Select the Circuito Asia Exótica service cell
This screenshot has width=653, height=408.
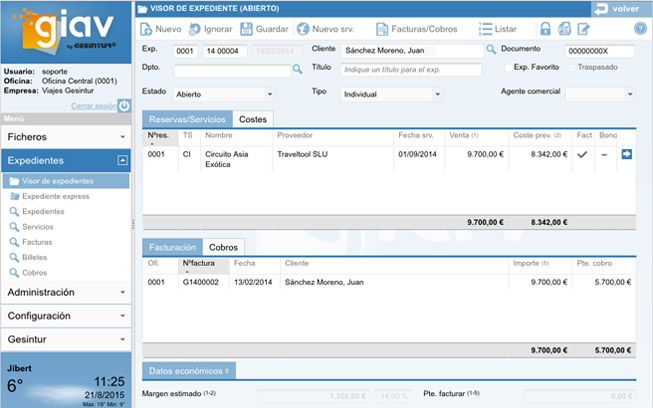point(236,159)
